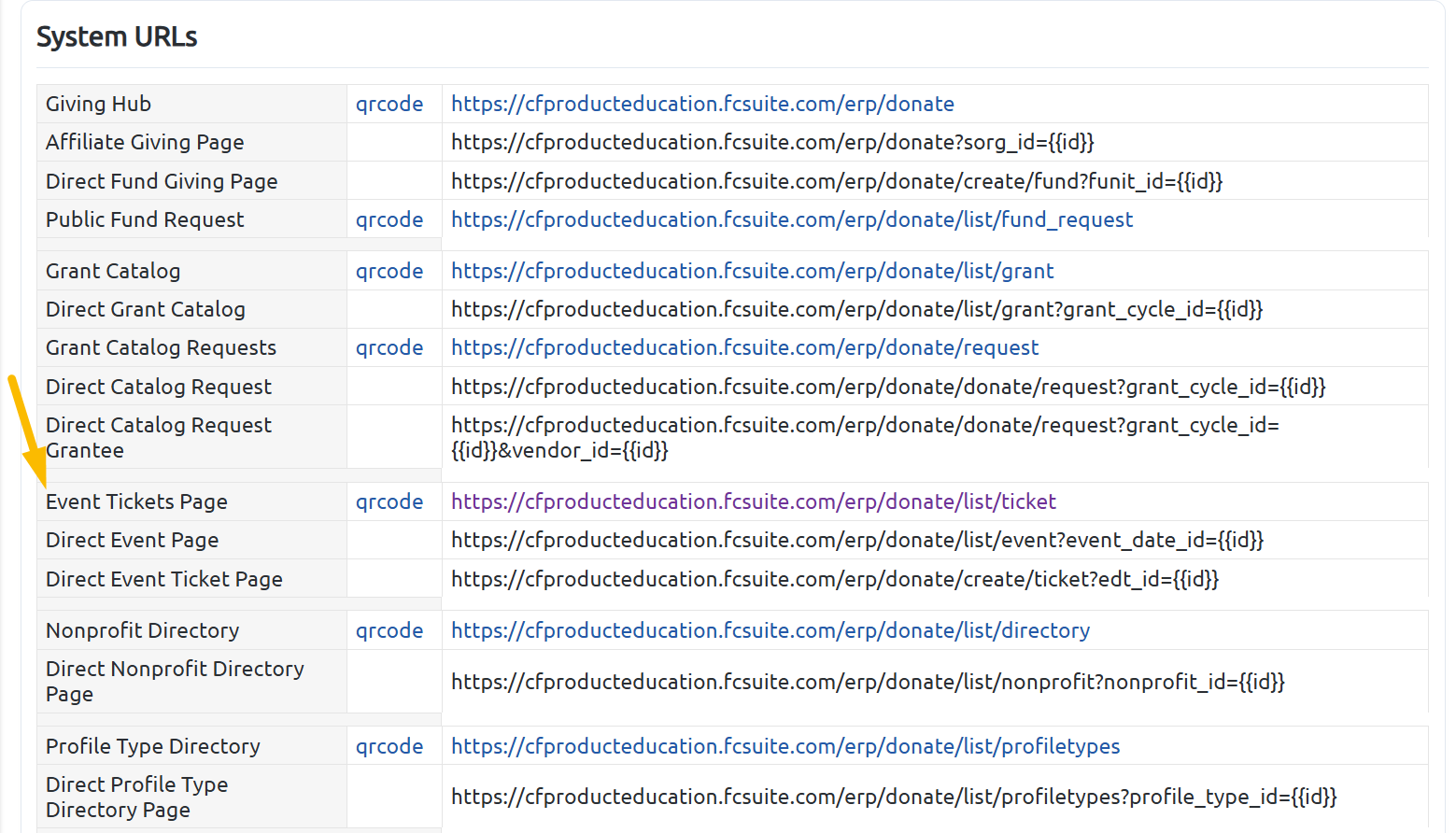The width and height of the screenshot is (1456, 833).
Task: Click the Direct Catalog Request label
Action: 159,387
